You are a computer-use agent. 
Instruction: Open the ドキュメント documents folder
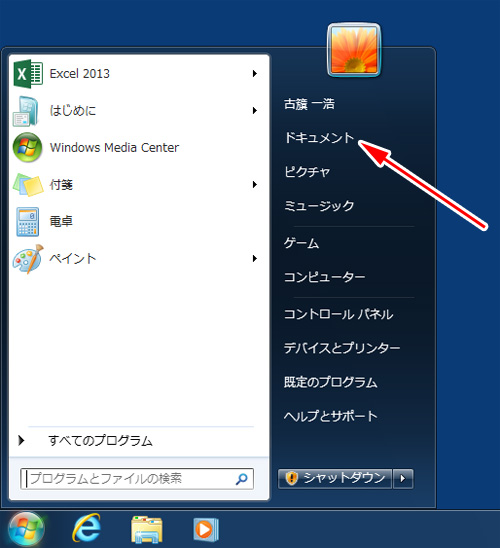coord(319,138)
